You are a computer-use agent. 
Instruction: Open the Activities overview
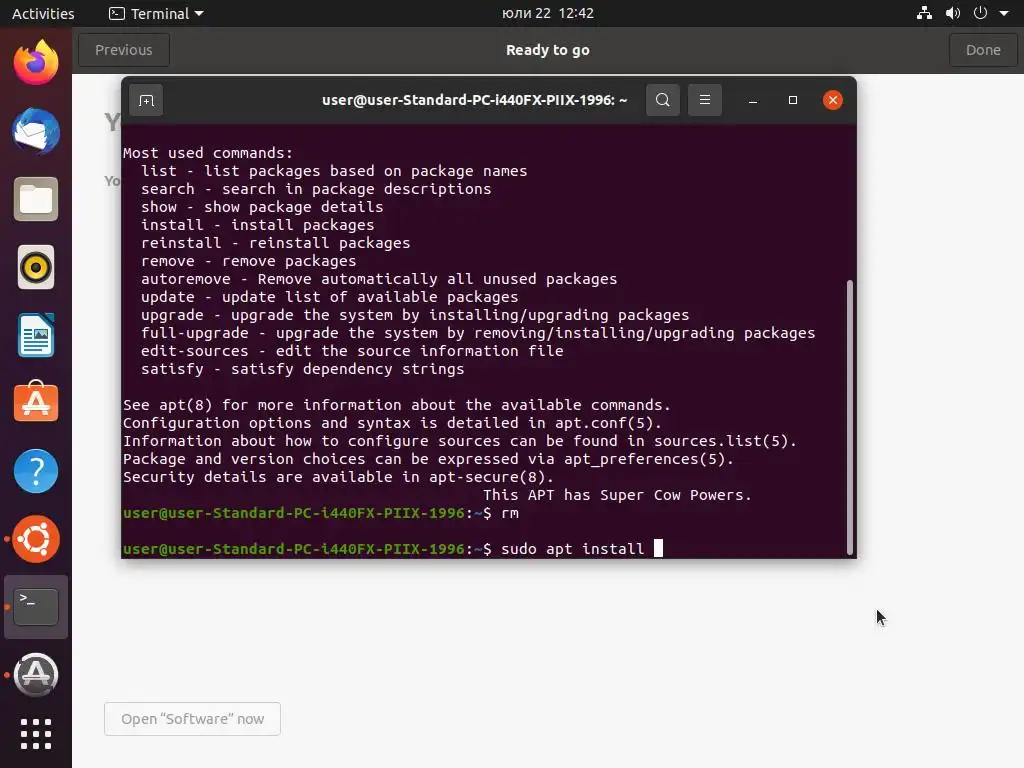pos(43,13)
